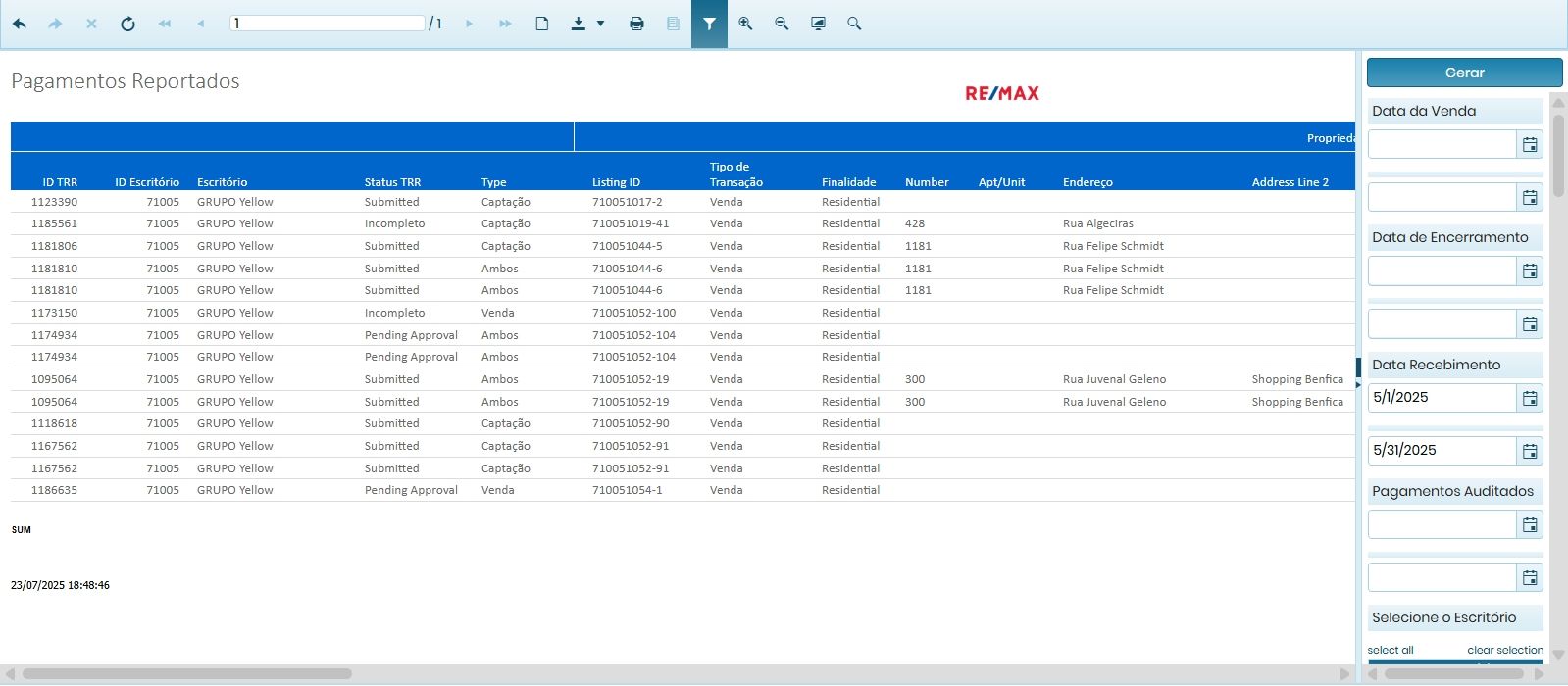The width and height of the screenshot is (1568, 686).
Task: Click the Data da Venda end date field
Action: tap(1442, 198)
